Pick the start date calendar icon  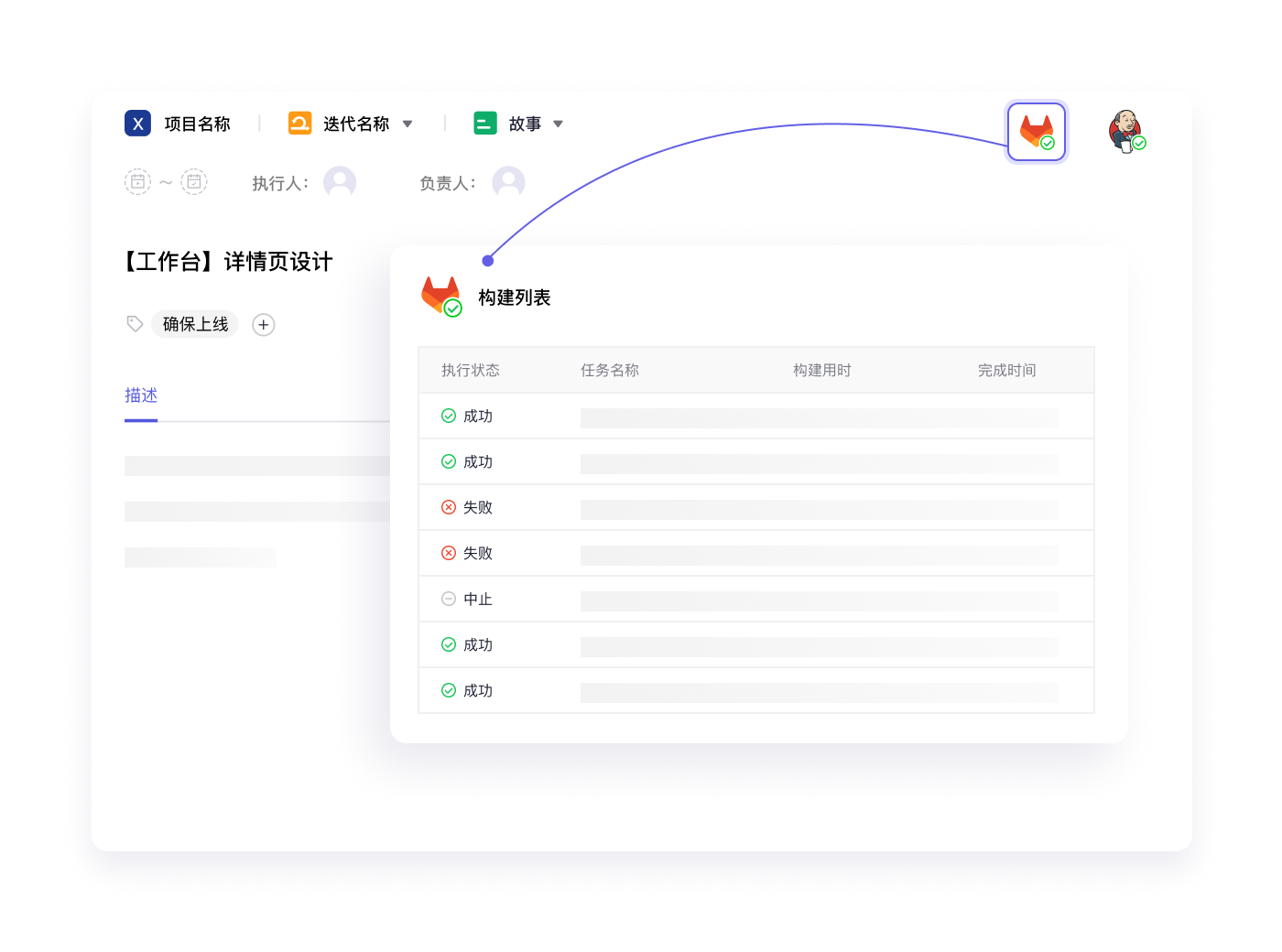tap(137, 181)
